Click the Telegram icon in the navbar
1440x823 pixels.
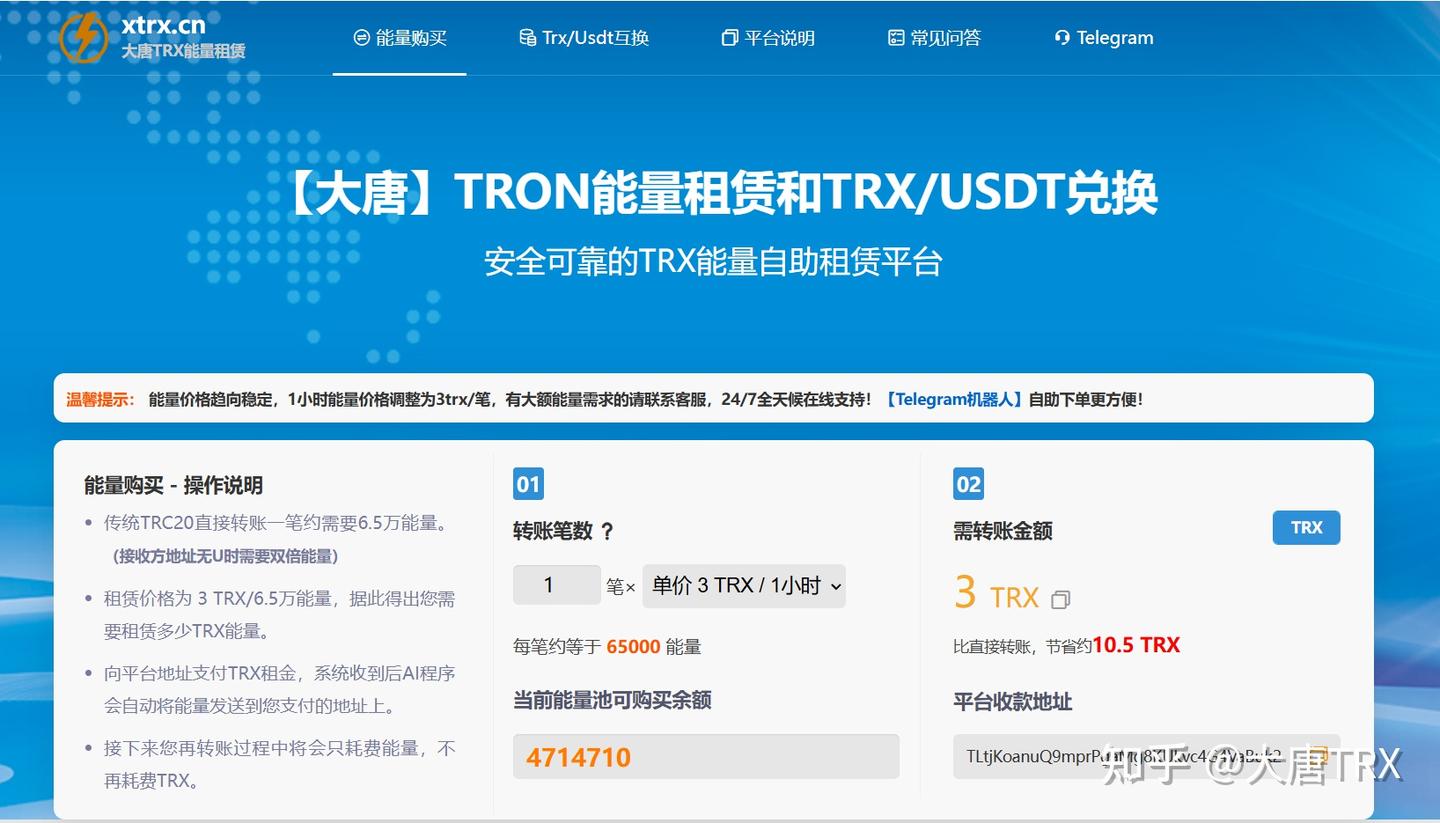click(1061, 37)
